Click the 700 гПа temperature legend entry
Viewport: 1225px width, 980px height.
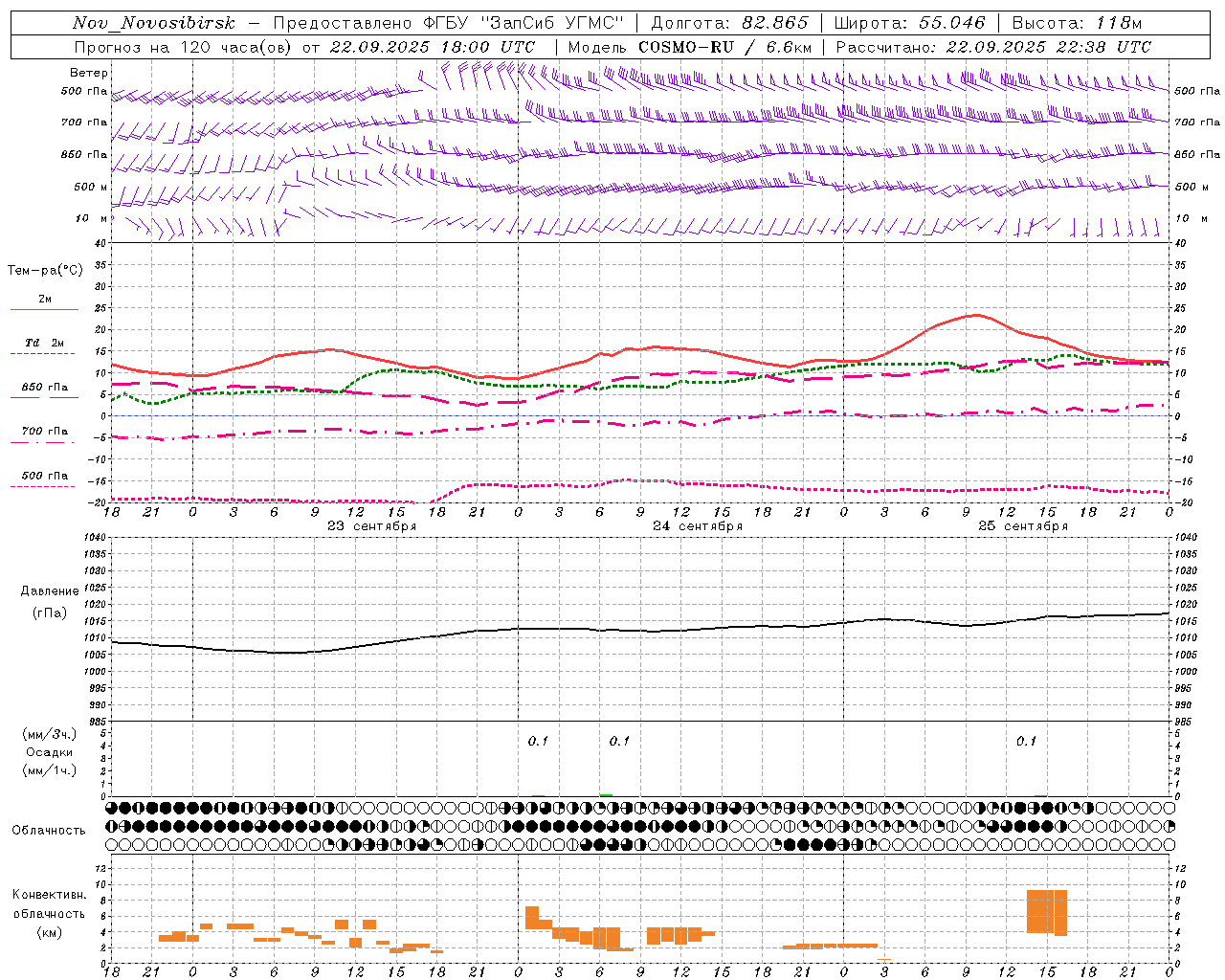pyautogui.click(x=44, y=432)
